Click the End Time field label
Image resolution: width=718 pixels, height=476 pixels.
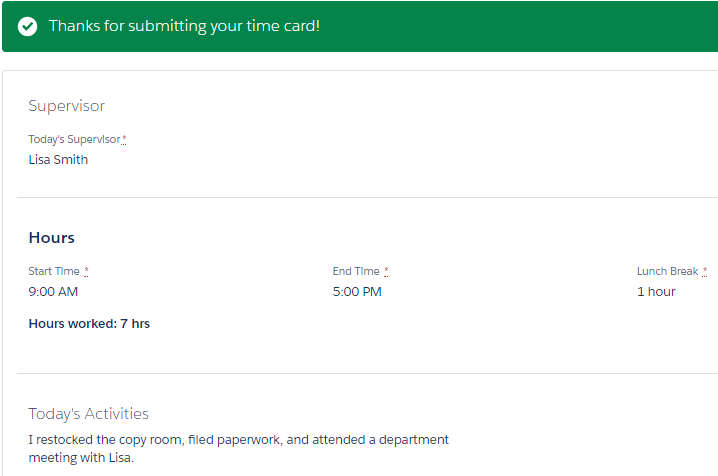pos(356,271)
